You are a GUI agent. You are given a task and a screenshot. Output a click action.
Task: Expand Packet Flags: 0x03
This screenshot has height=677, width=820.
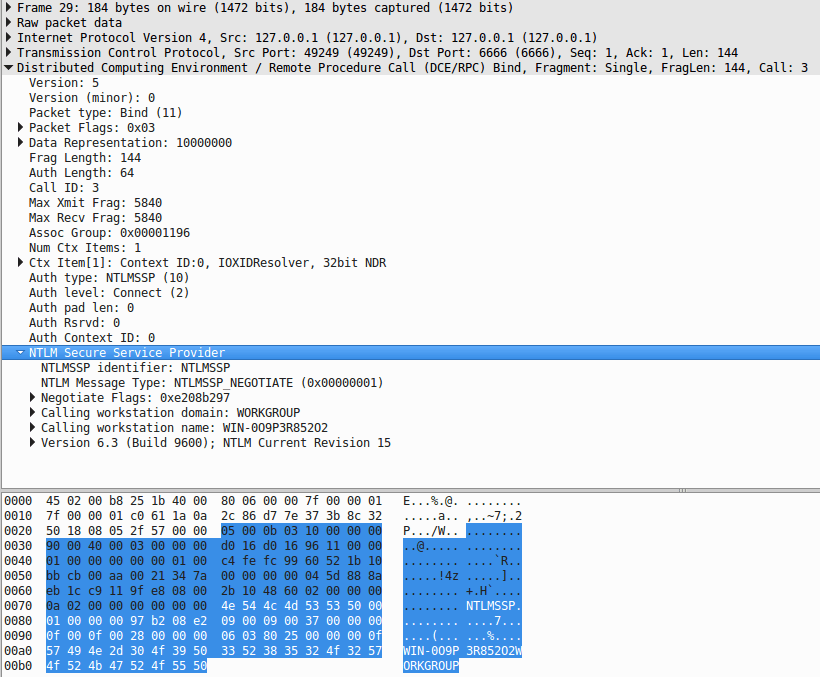21,128
